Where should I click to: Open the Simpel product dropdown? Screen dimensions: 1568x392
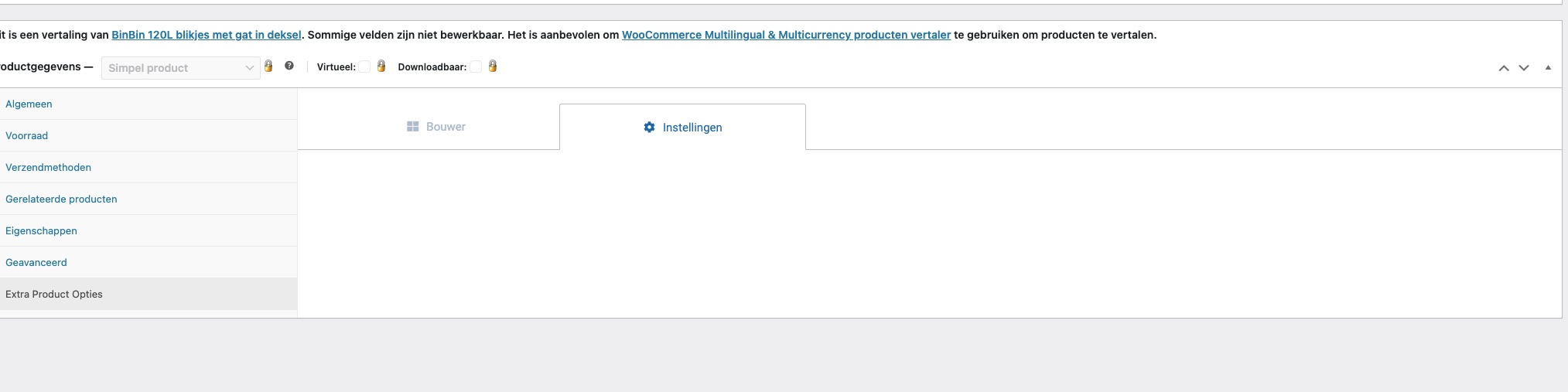pyautogui.click(x=181, y=68)
